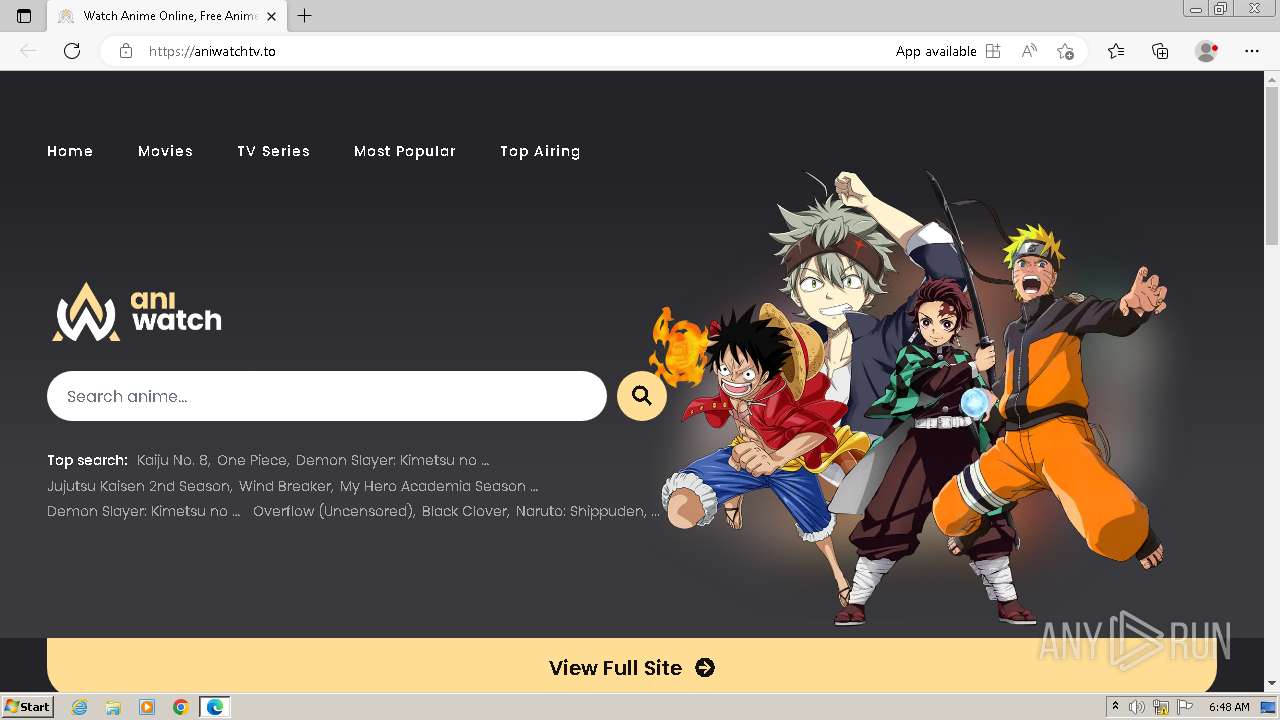This screenshot has width=1280, height=720.
Task: Select the Microsoft Edge taskbar icon
Action: pyautogui.click(x=215, y=707)
